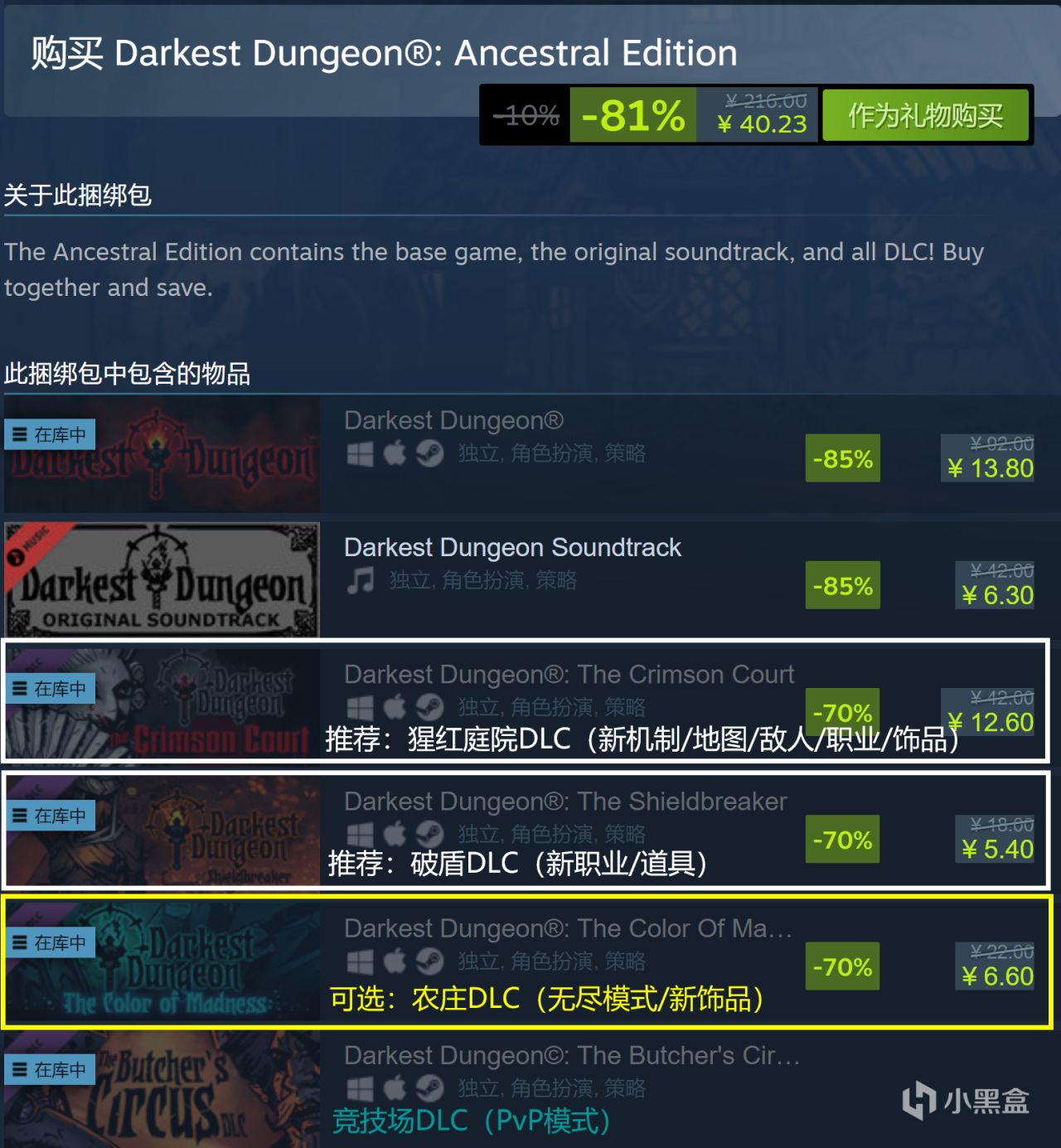Select the Darkest Dungeon base game thumbnail

tap(162, 454)
